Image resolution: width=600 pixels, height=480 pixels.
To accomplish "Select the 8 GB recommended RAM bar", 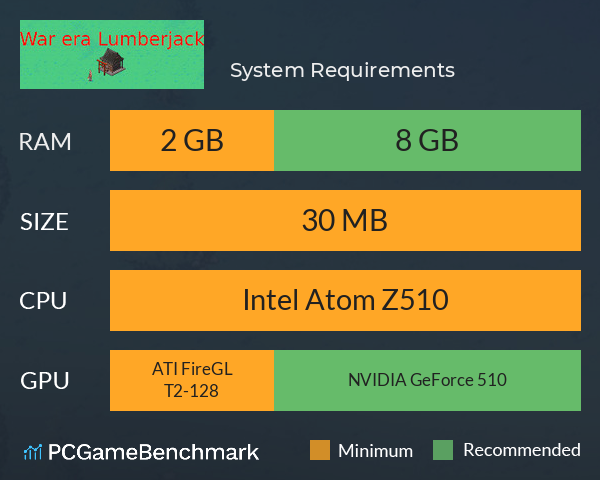I will tap(427, 140).
